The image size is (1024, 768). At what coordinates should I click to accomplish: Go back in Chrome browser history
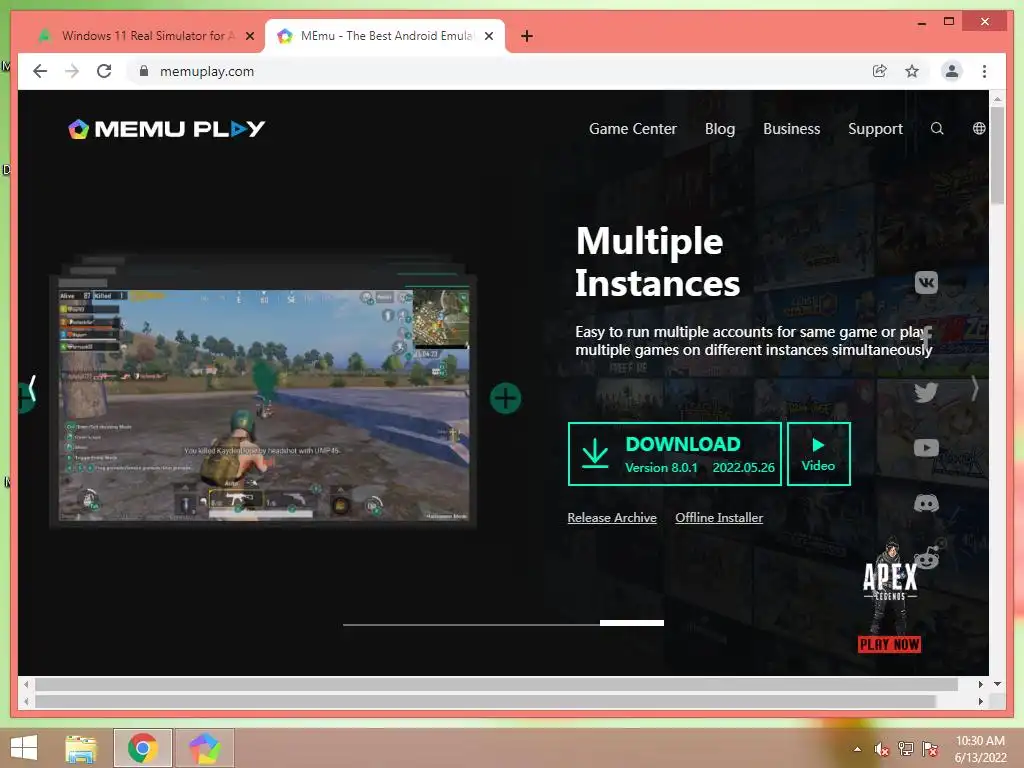(40, 71)
